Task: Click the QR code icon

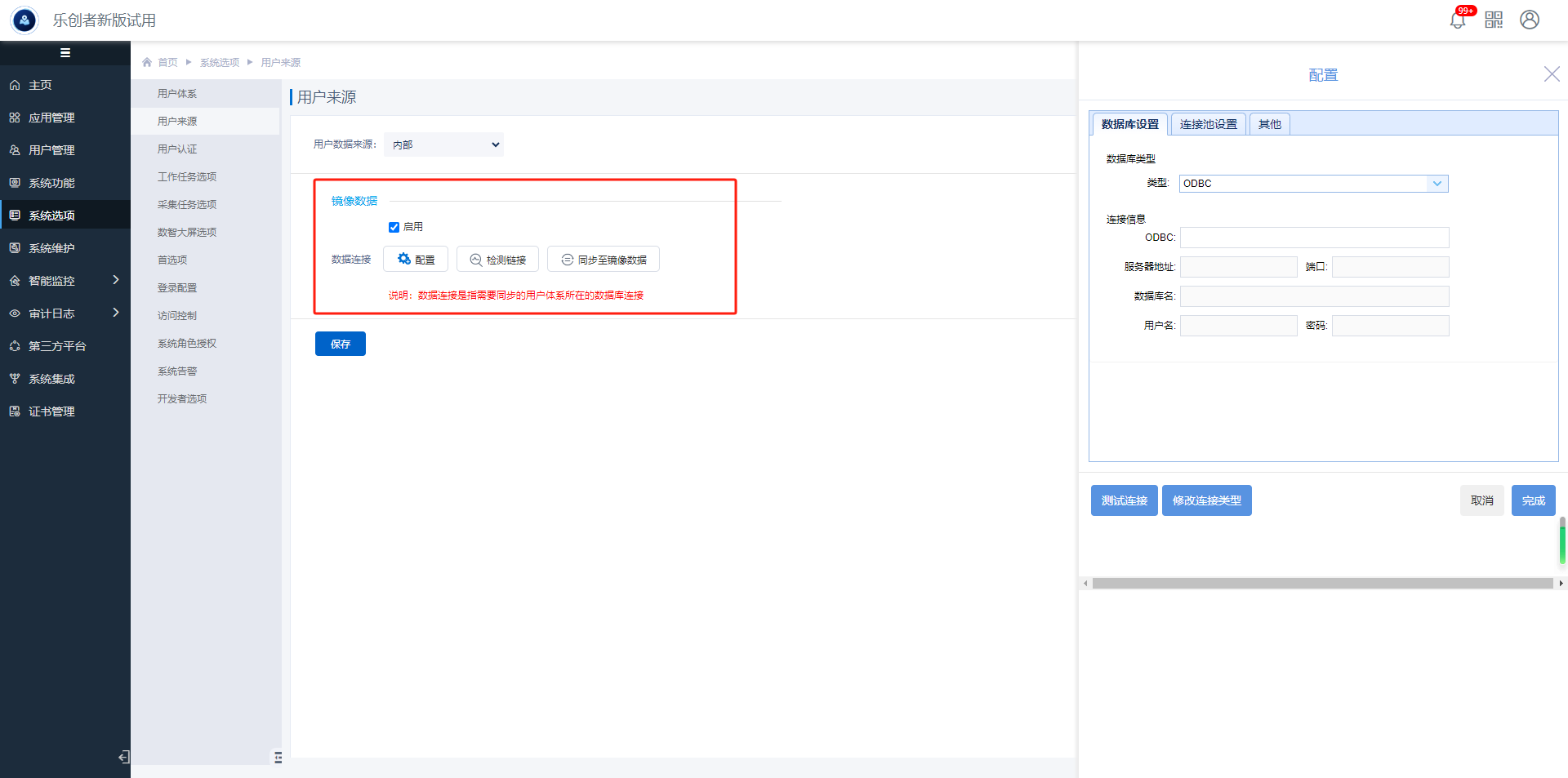Action: (1494, 20)
